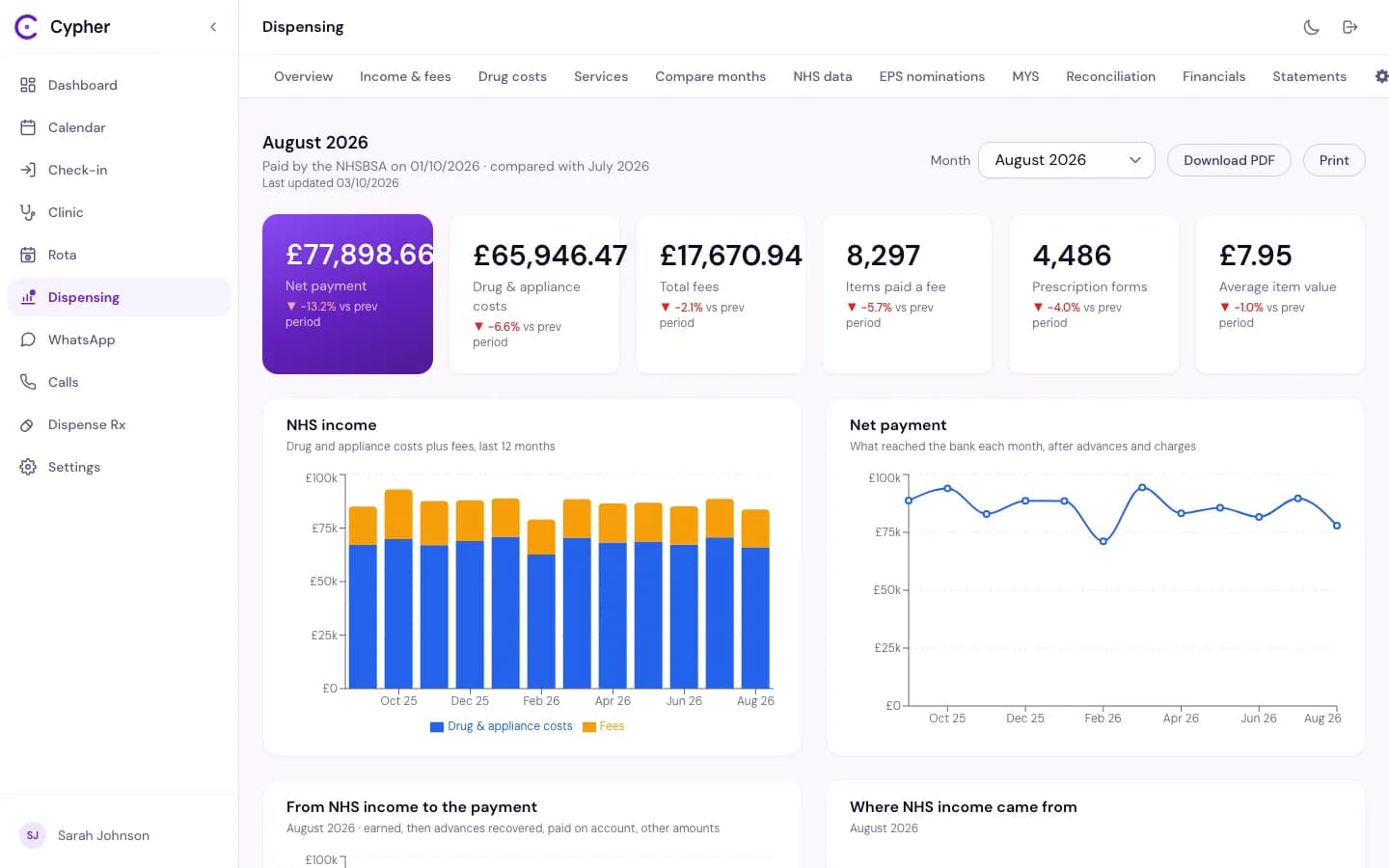The height and width of the screenshot is (868, 1389).
Task: Open the Drug costs tab
Action: click(x=512, y=76)
